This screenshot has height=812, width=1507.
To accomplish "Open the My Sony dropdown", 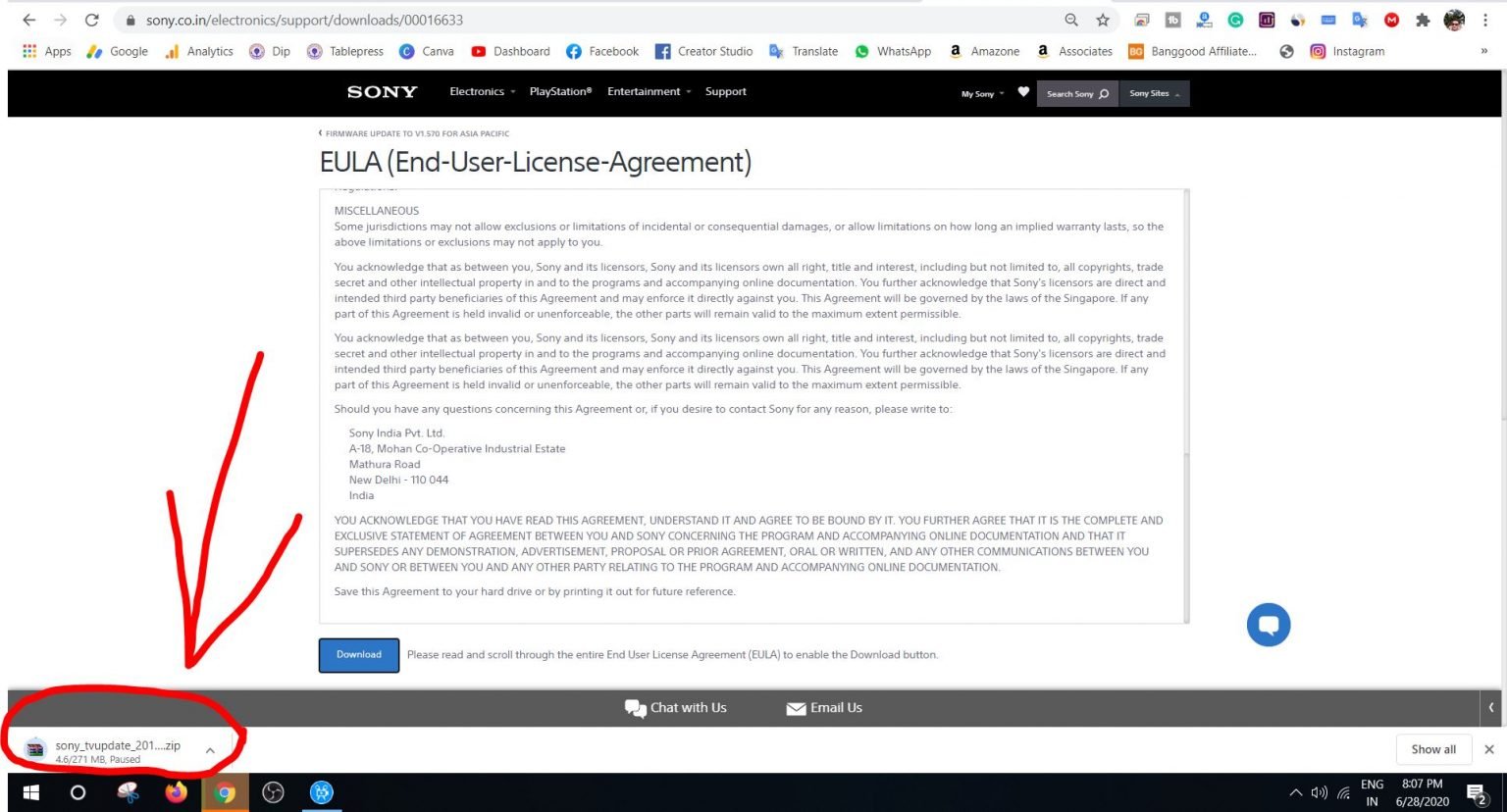I will click(982, 94).
